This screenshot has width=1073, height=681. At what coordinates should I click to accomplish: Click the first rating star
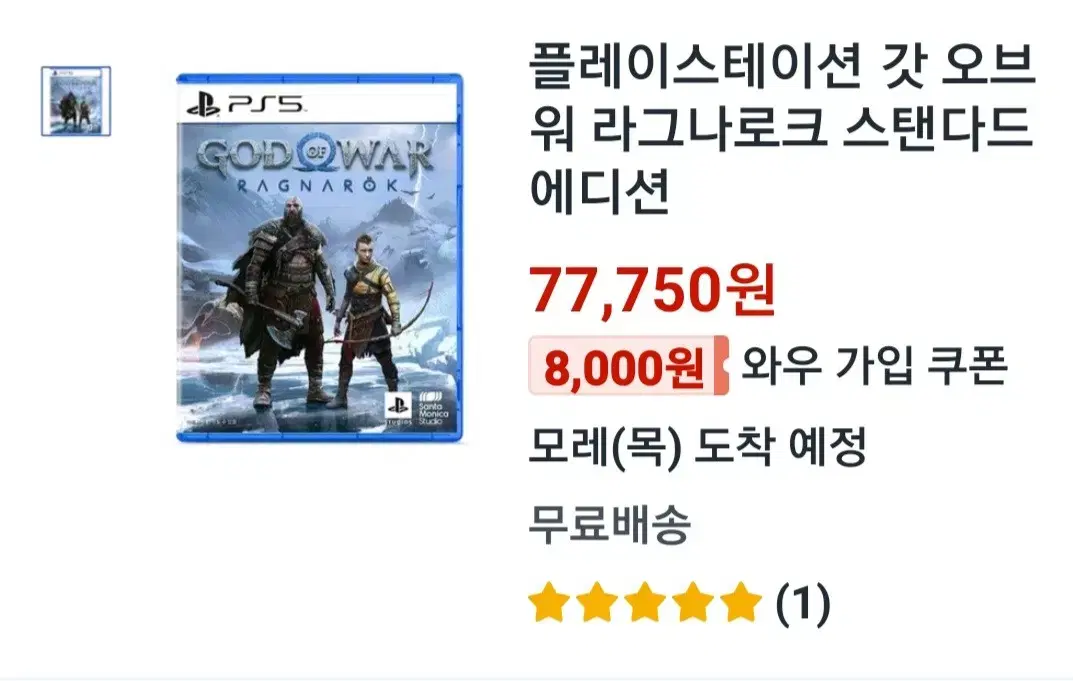point(550,602)
